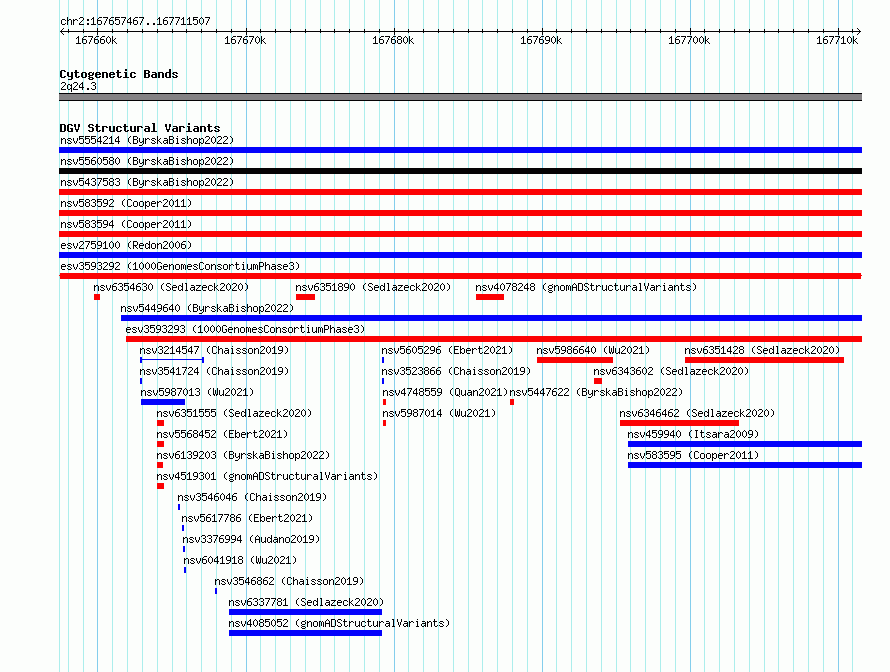The width and height of the screenshot is (890, 672).
Task: Click the red bar under nsv6351890
Action: pyautogui.click(x=305, y=297)
